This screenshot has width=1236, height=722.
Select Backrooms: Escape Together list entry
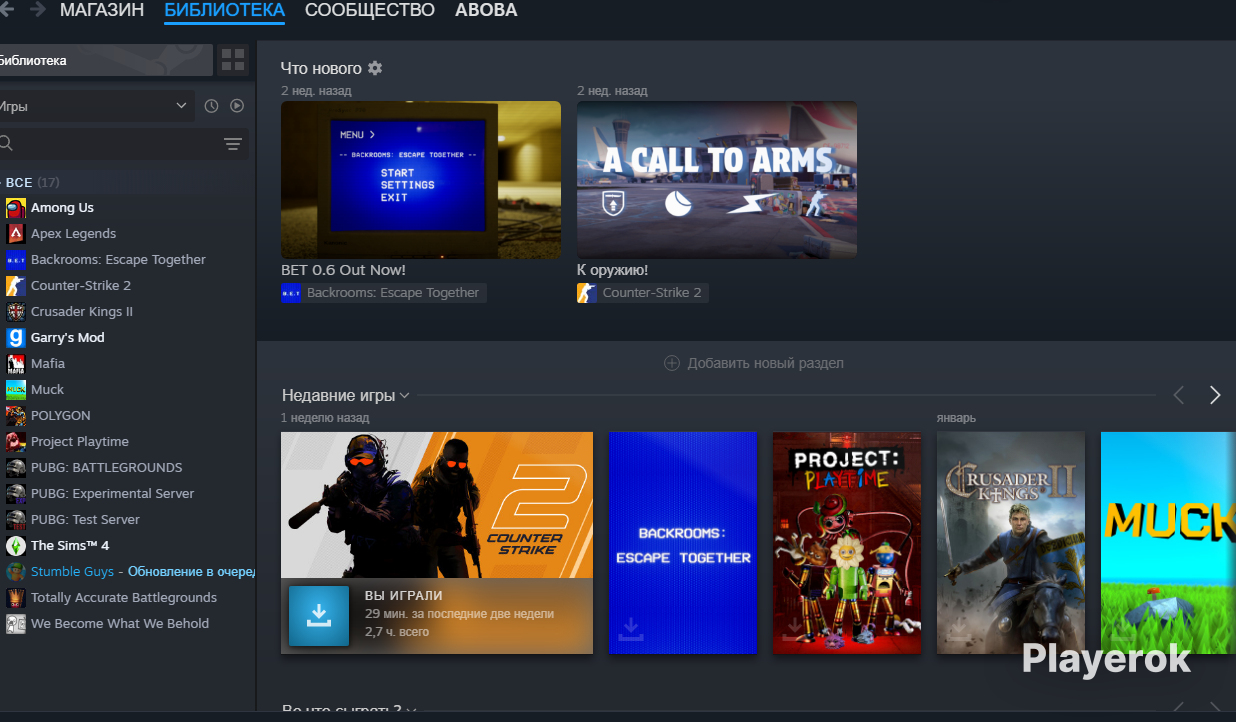pyautogui.click(x=118, y=260)
